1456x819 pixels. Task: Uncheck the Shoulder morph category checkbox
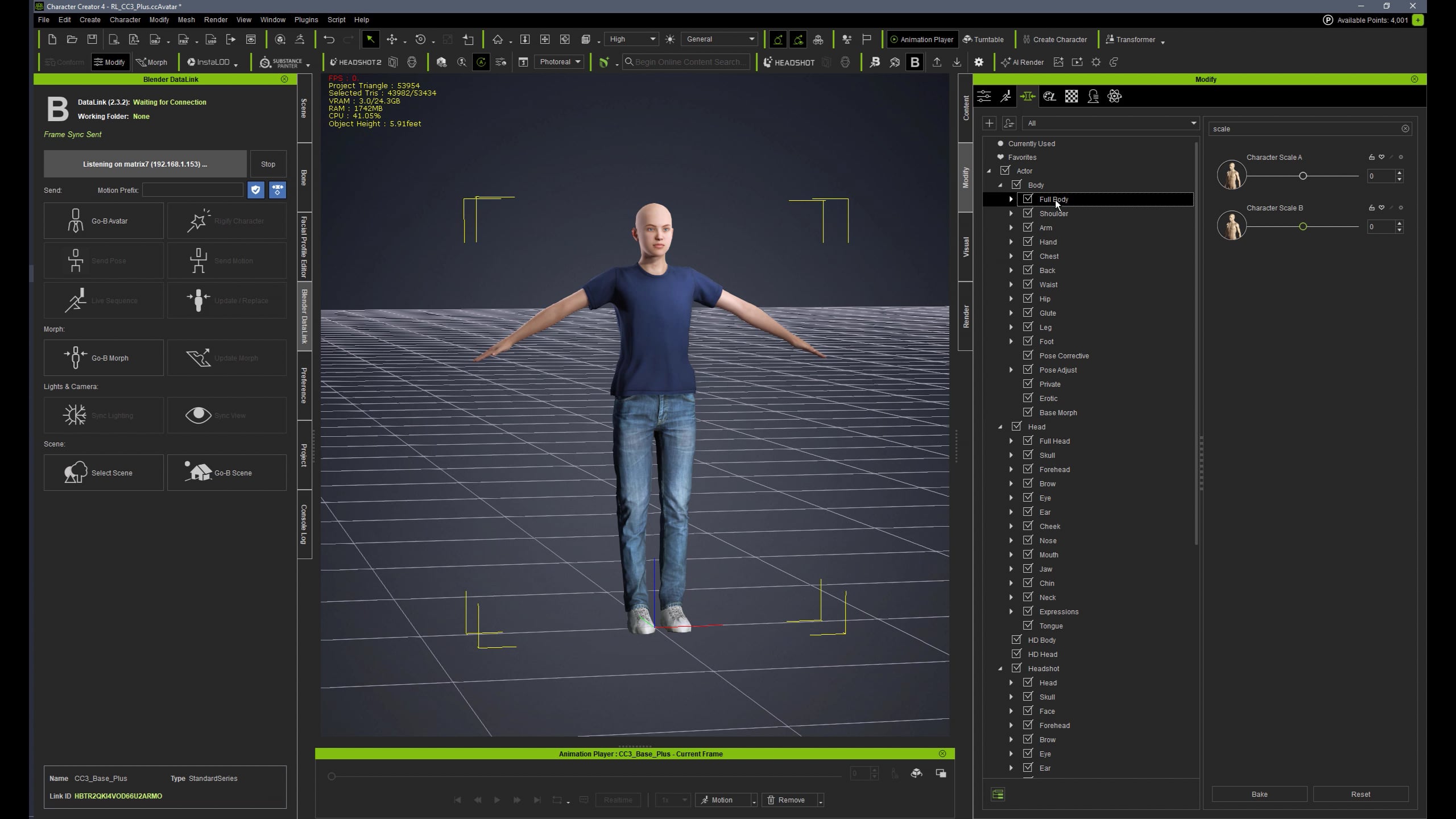coord(1028,213)
